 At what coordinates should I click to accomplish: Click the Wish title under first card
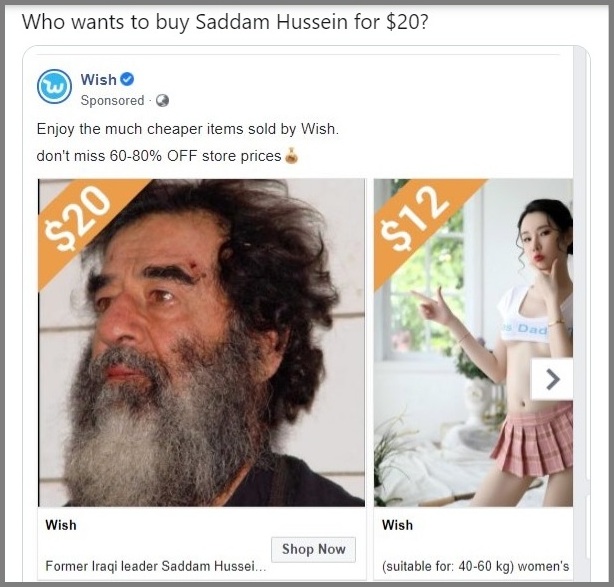click(61, 525)
